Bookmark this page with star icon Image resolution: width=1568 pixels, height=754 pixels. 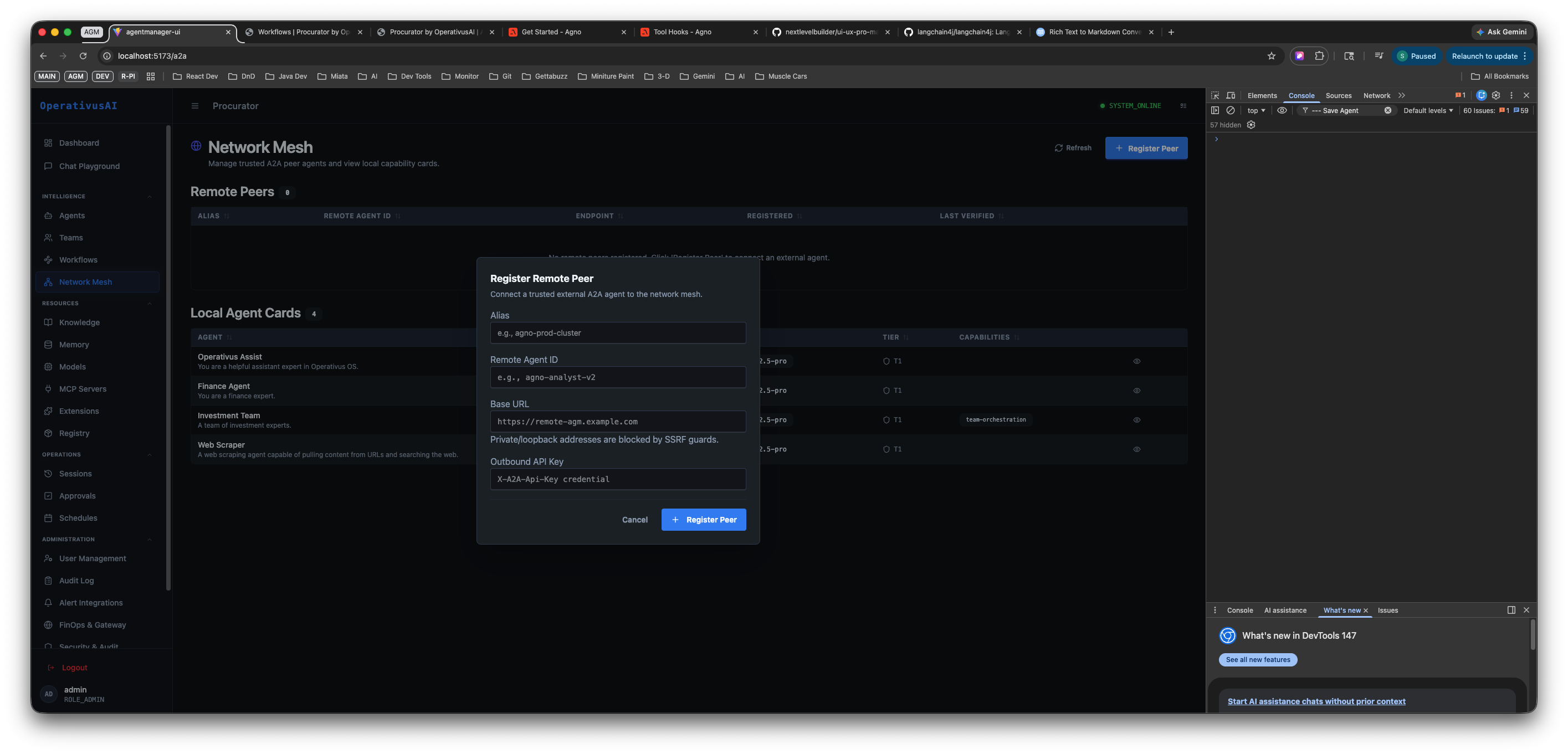tap(1272, 56)
